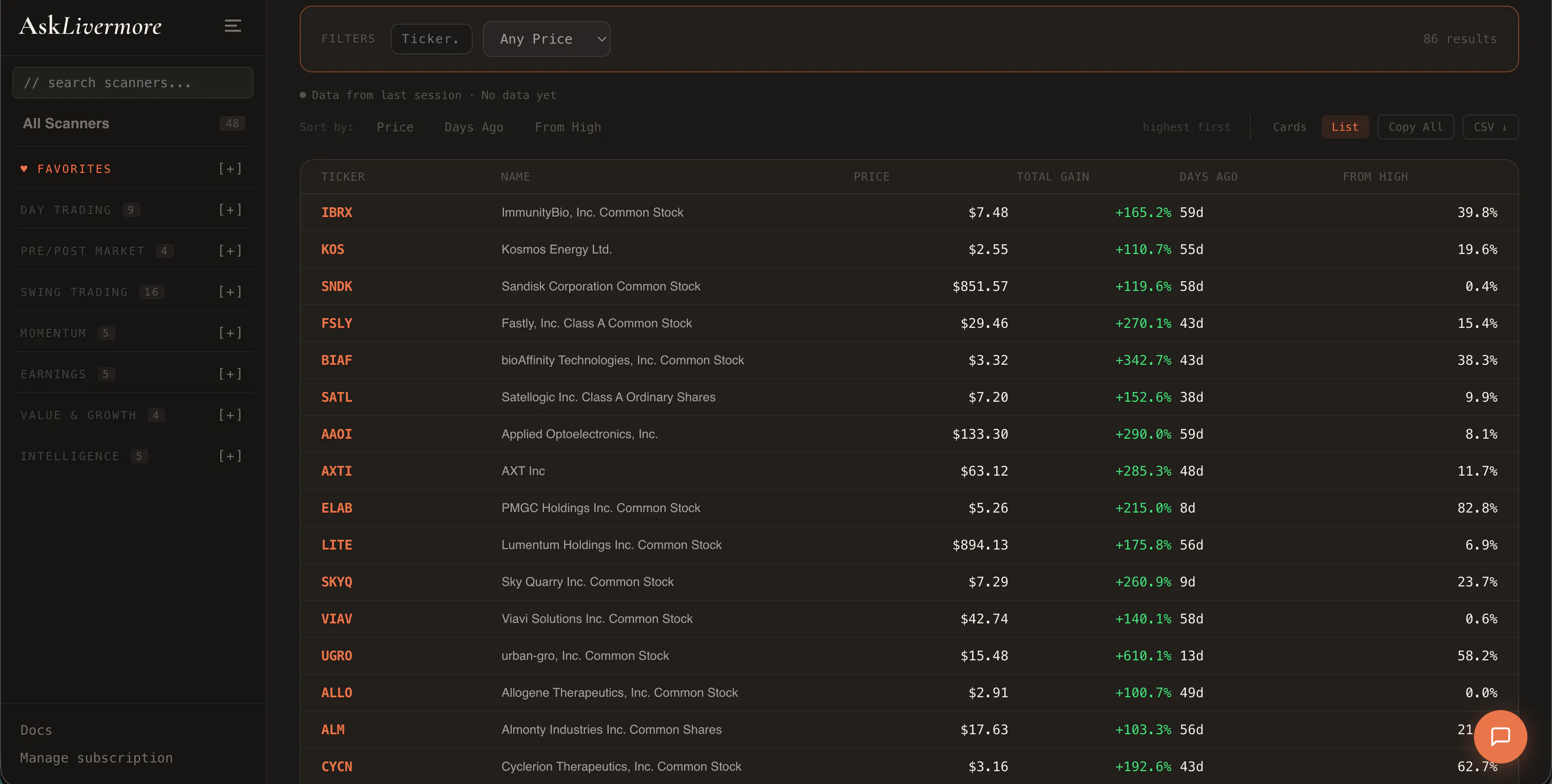Open the FSLY ticker link
The width and height of the screenshot is (1552, 784).
337,323
